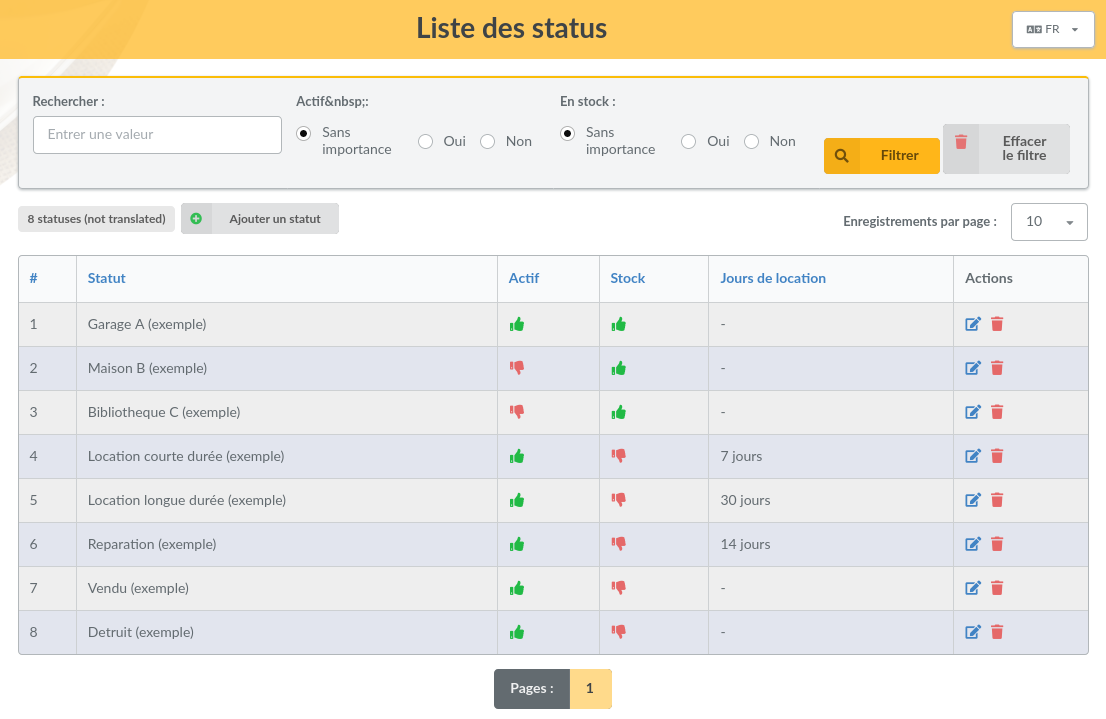Delete the Vendu (exemple) status
Screen dimensions: 1106x719
pyautogui.click(x=997, y=588)
